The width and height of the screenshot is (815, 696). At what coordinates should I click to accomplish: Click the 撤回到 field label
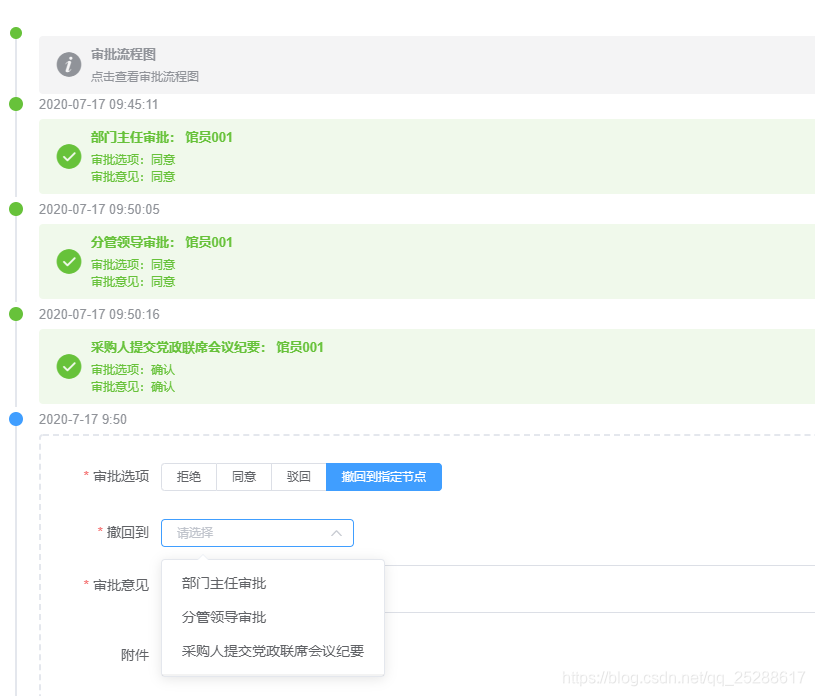(127, 532)
